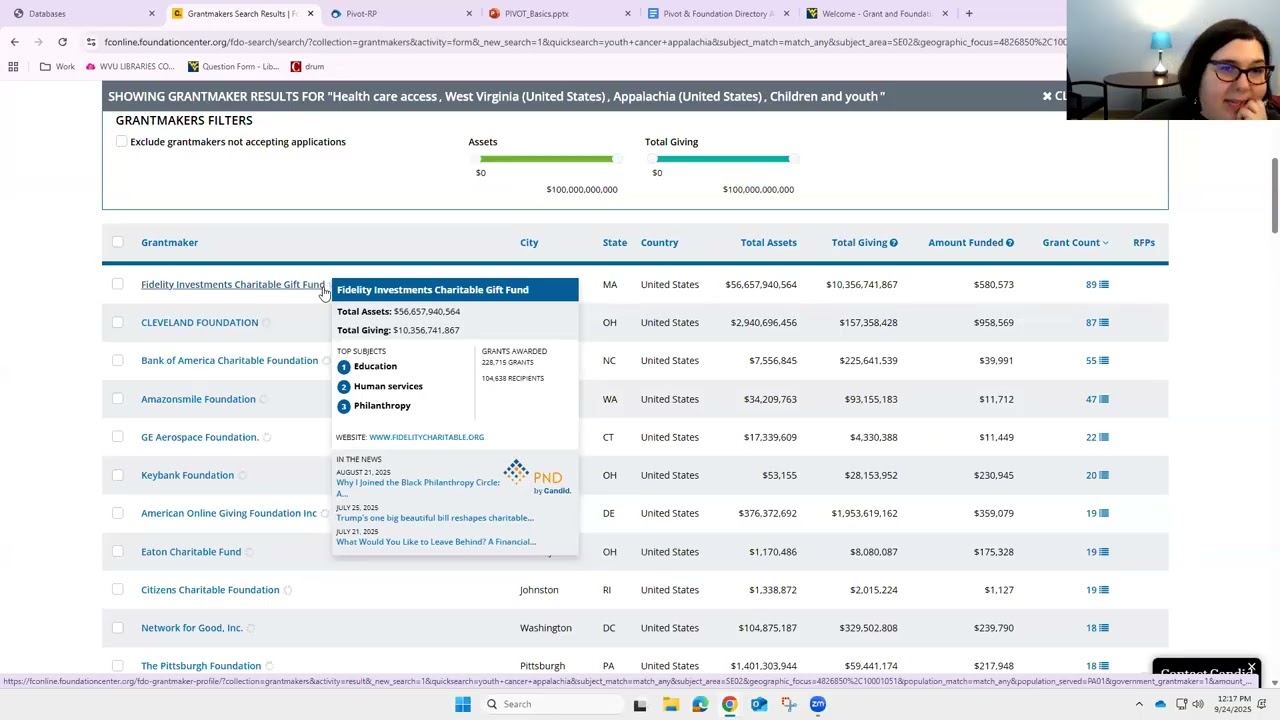Screen dimensions: 1280x720
Task: Select Eaton Charitable Fund row checkbox
Action: click(x=117, y=552)
